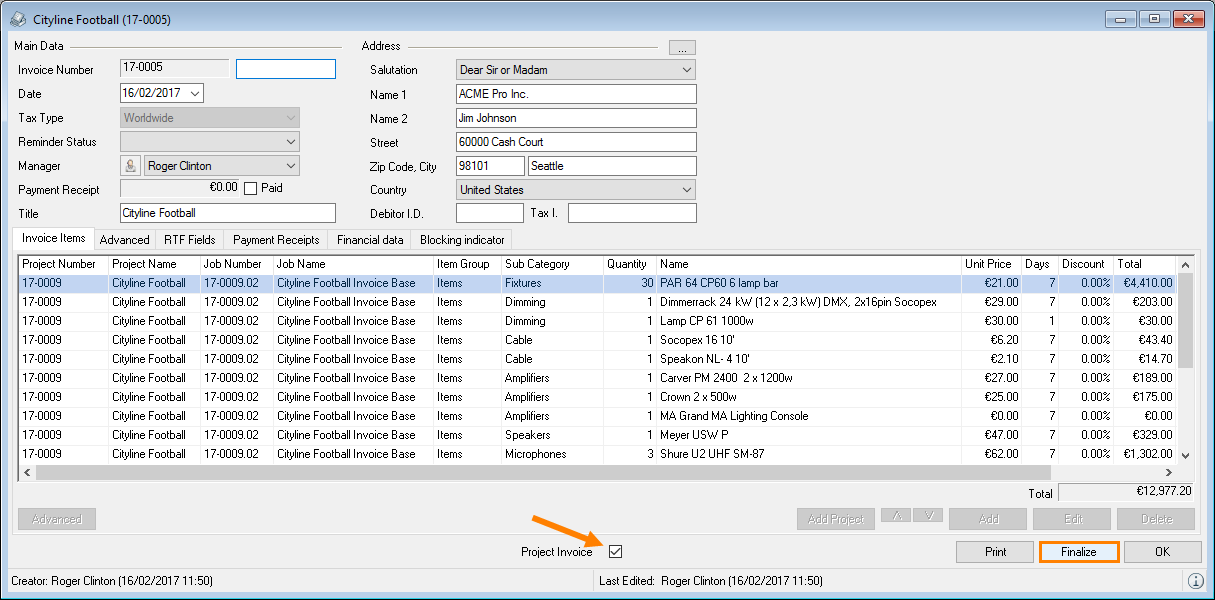Expand the Reminder Status dropdown
Screen dimensions: 1215x600
tap(290, 142)
